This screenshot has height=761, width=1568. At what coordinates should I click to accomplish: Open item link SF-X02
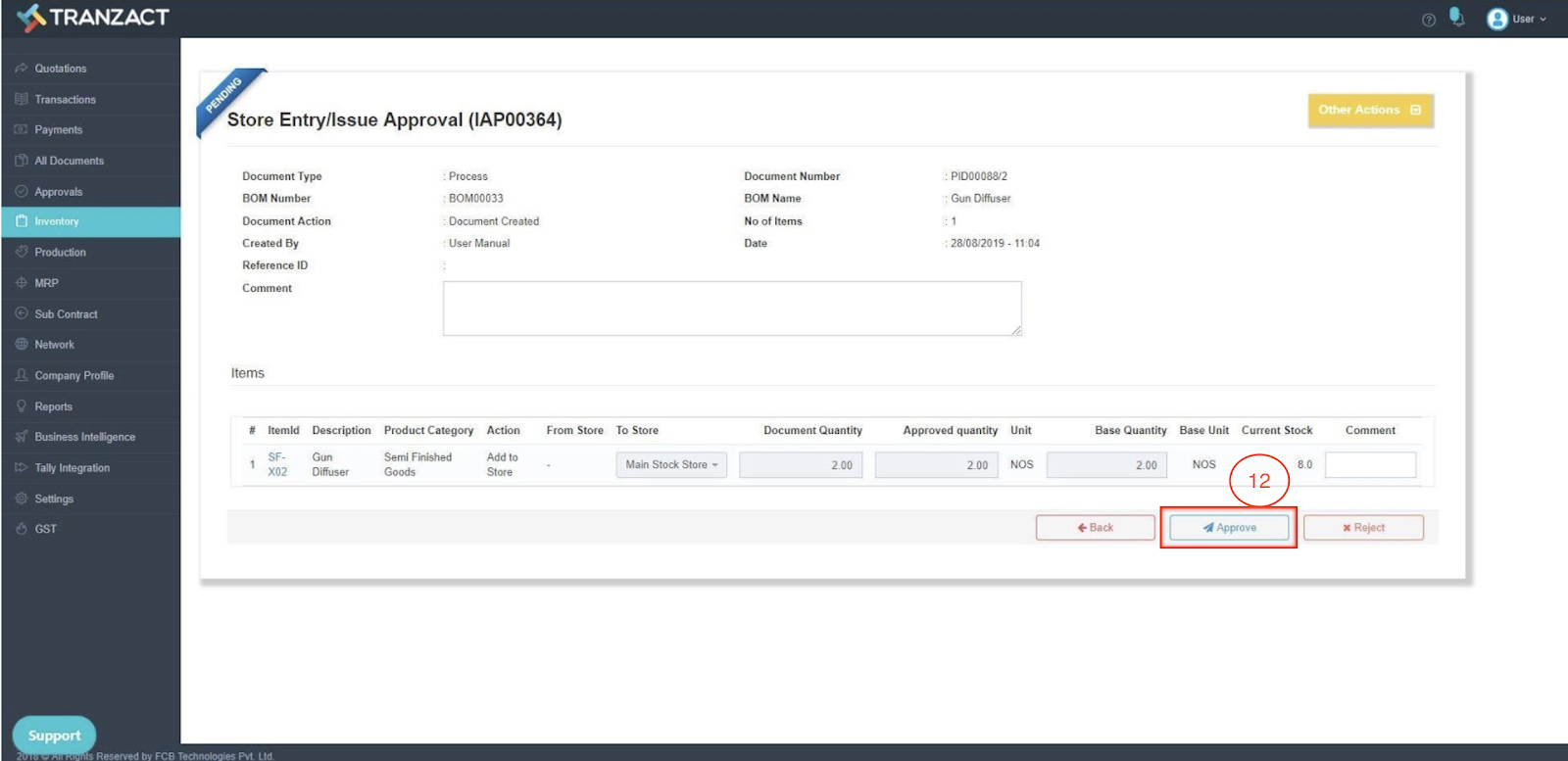click(277, 464)
